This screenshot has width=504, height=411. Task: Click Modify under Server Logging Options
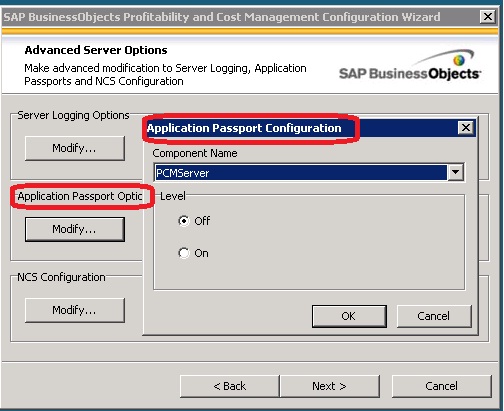click(75, 148)
